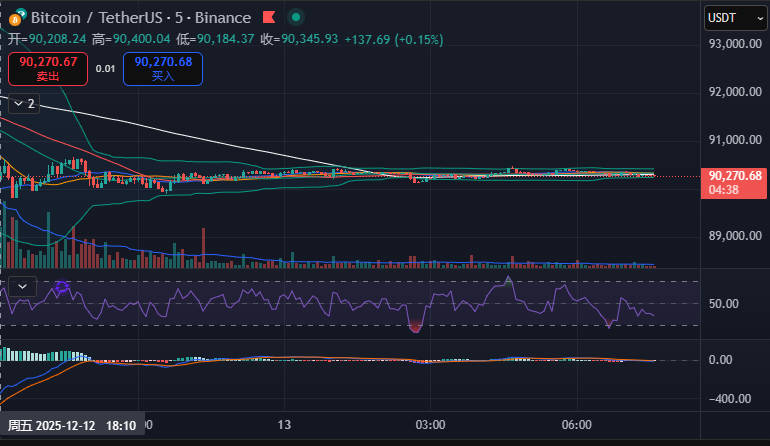Open the USDT currency dropdown
Image resolution: width=770 pixels, height=446 pixels.
coord(733,17)
